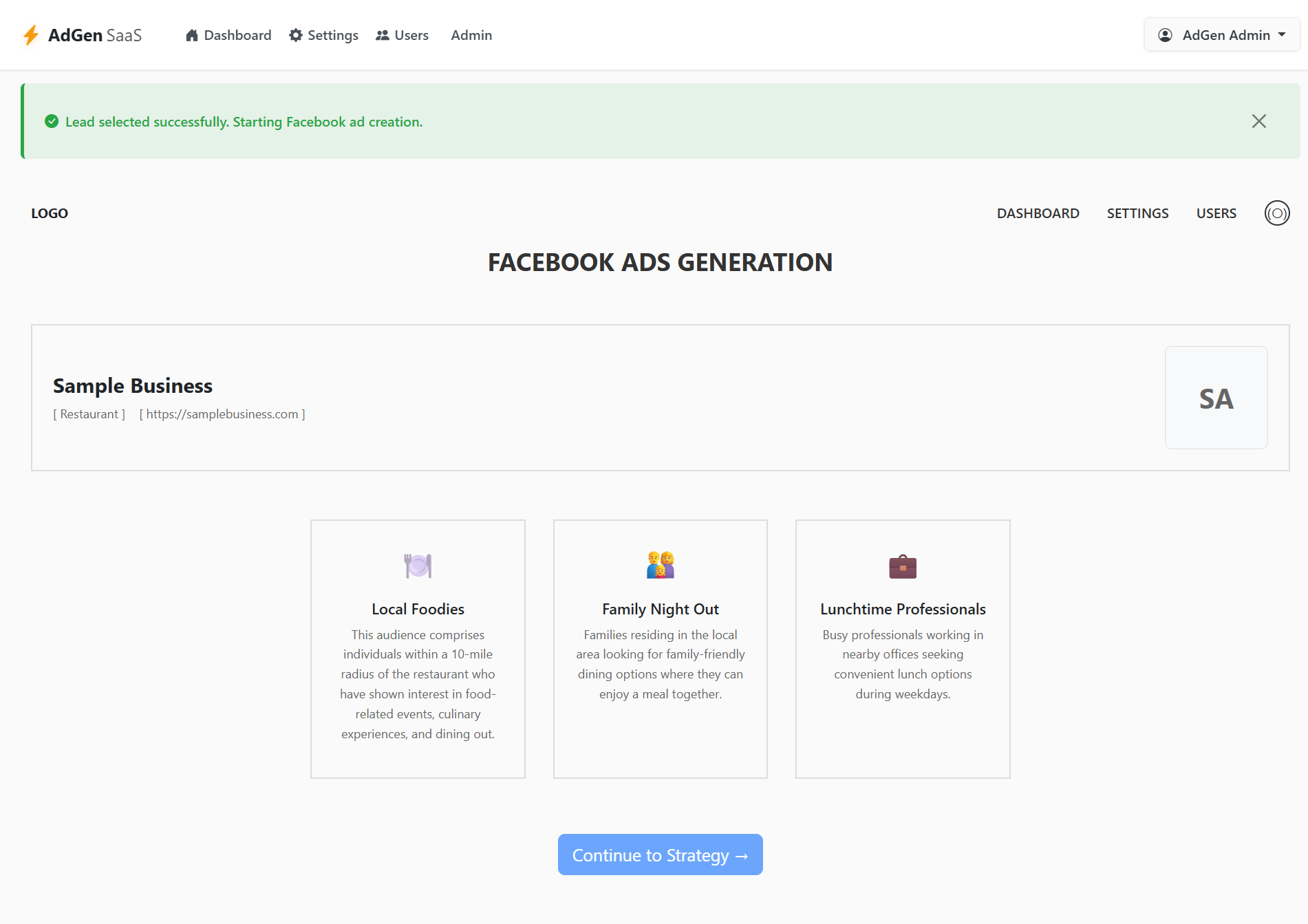Click the success alert message text
The image size is (1308, 924).
click(x=244, y=122)
